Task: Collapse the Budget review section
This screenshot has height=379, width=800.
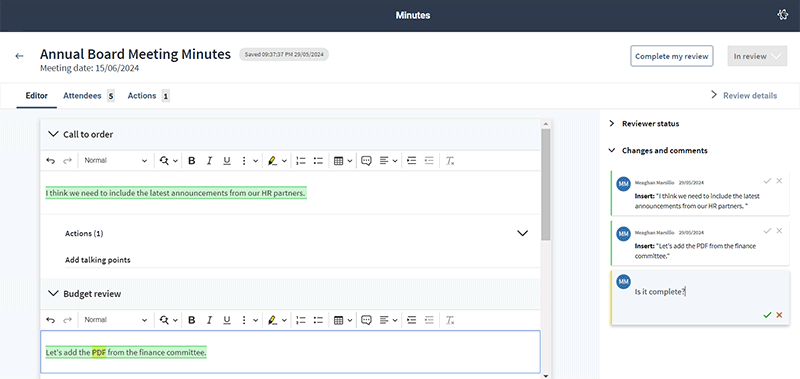Action: (53, 293)
